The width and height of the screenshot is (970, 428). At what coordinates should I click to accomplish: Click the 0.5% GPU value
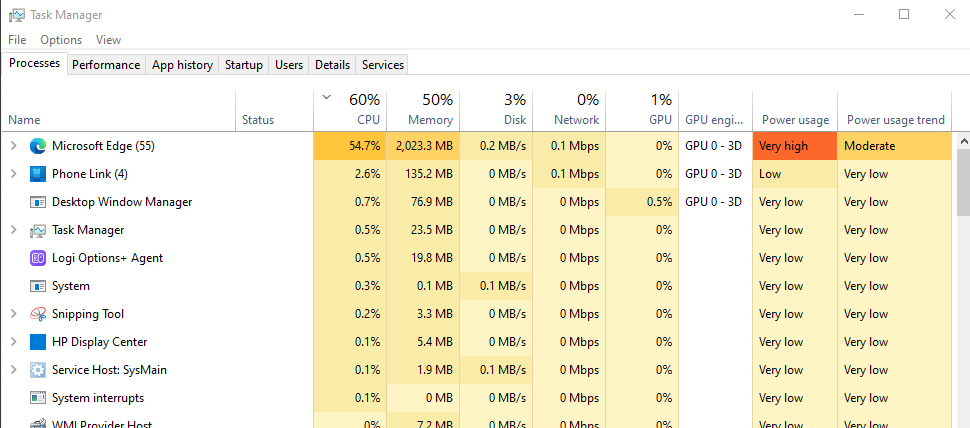[x=642, y=202]
